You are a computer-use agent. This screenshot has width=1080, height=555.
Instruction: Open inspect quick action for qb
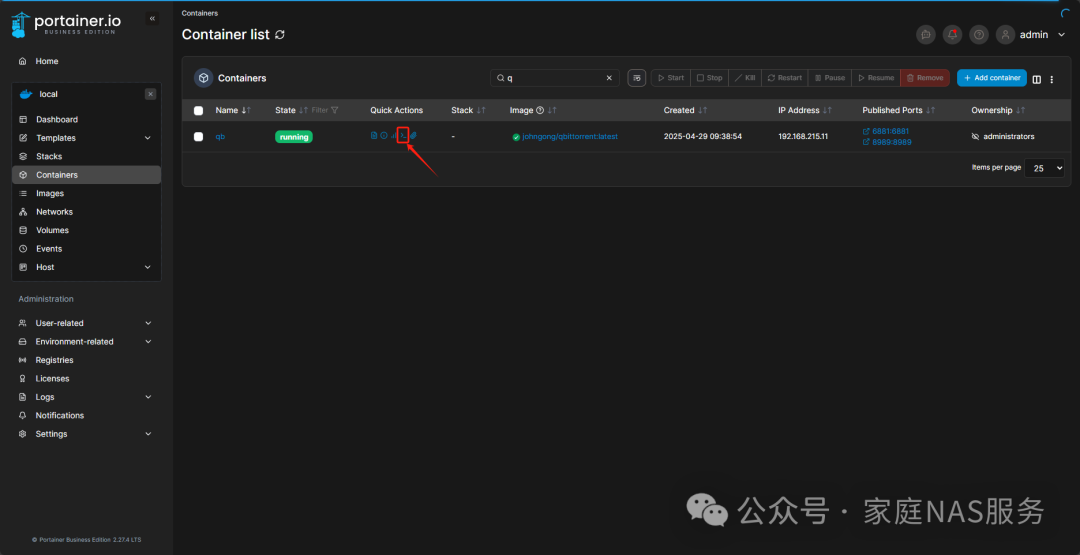[x=384, y=136]
